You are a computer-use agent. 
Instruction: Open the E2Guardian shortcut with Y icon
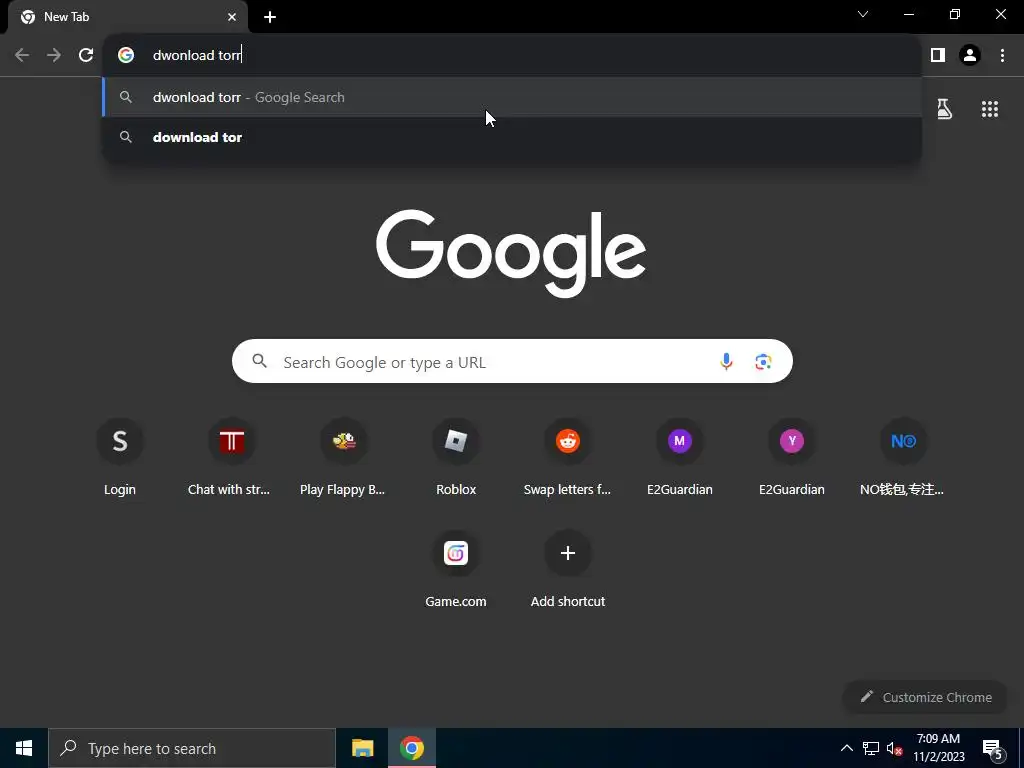[792, 457]
